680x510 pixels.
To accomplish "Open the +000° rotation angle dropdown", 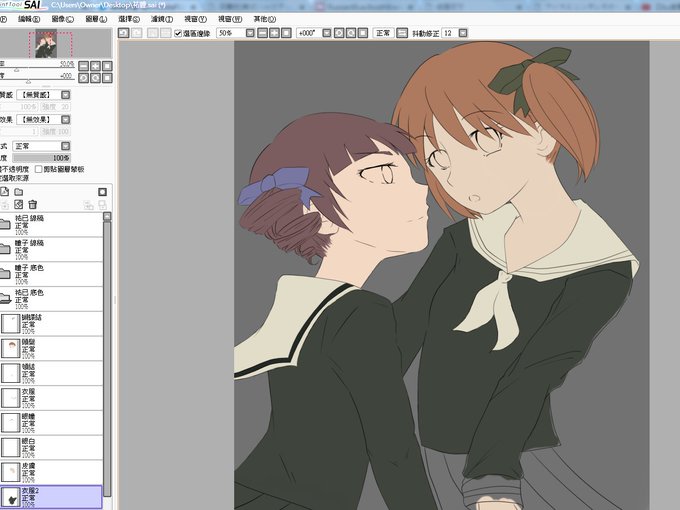I will tap(327, 33).
